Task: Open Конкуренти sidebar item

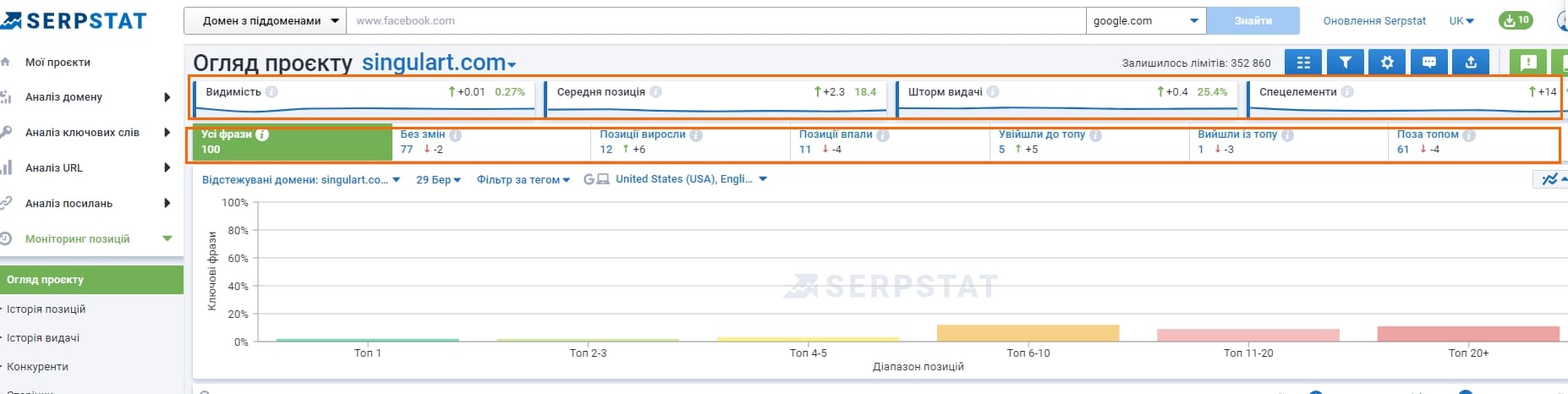Action: click(x=37, y=367)
